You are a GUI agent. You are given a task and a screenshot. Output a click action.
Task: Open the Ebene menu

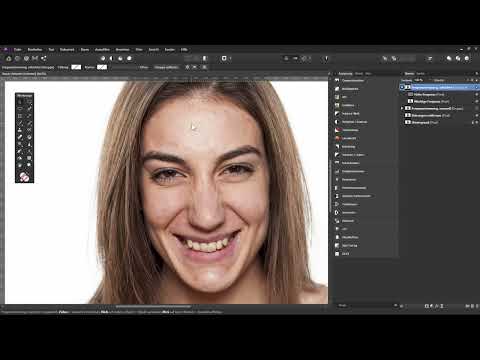[x=85, y=50]
